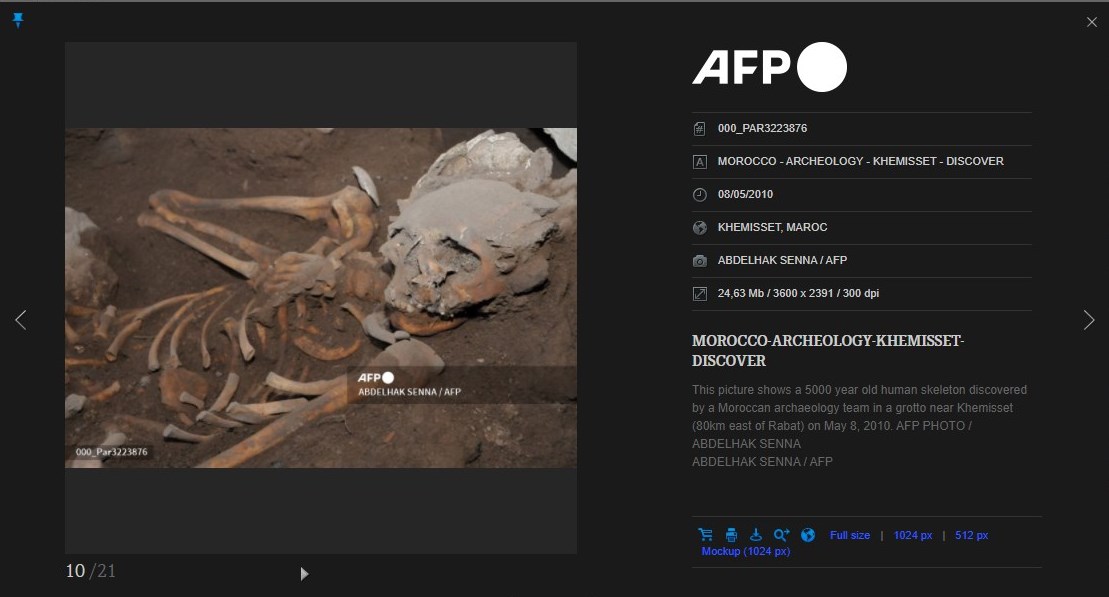This screenshot has height=597, width=1109.
Task: Add photo to shopping cart
Action: click(x=705, y=535)
